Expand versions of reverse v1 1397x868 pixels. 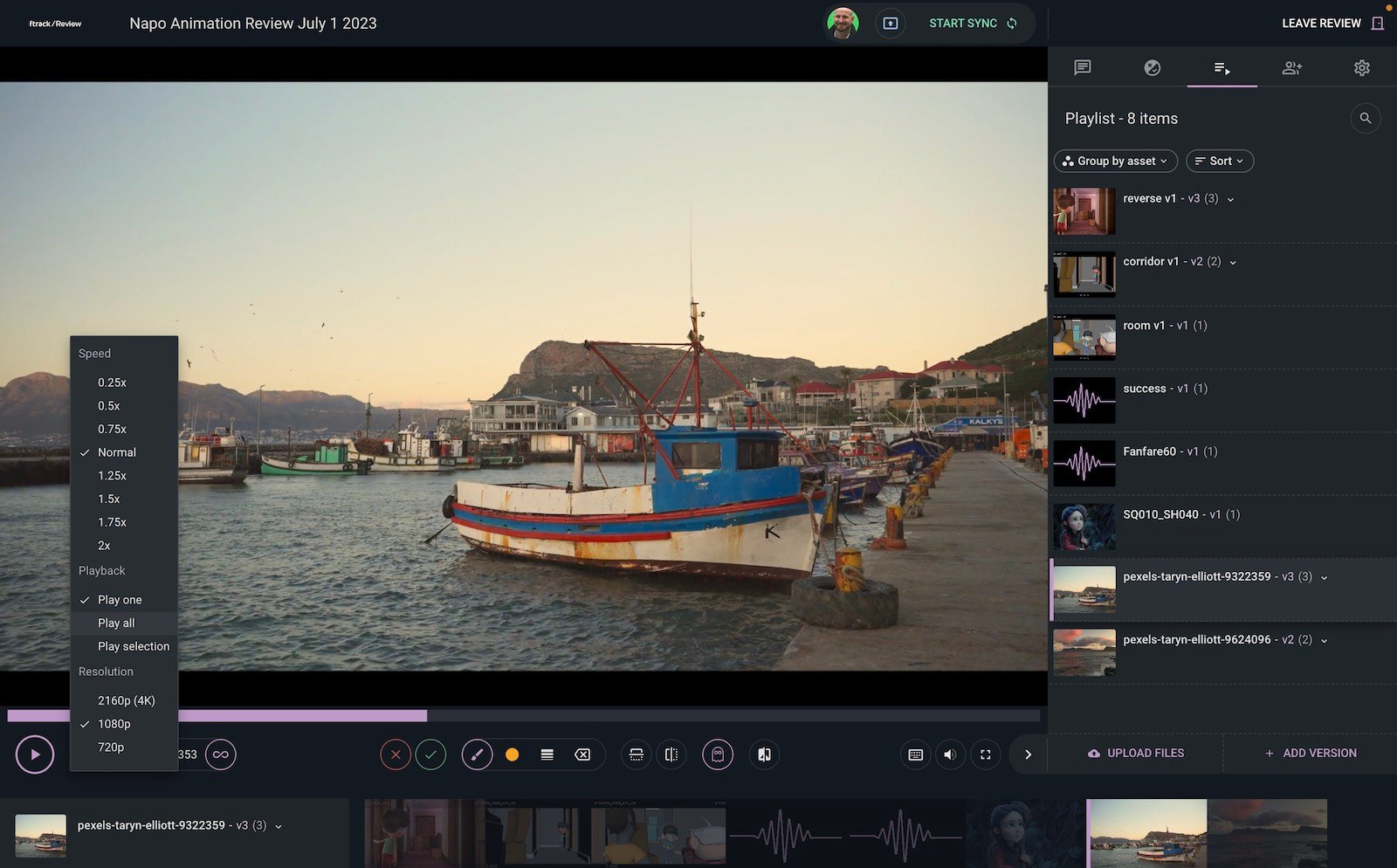pyautogui.click(x=1231, y=199)
